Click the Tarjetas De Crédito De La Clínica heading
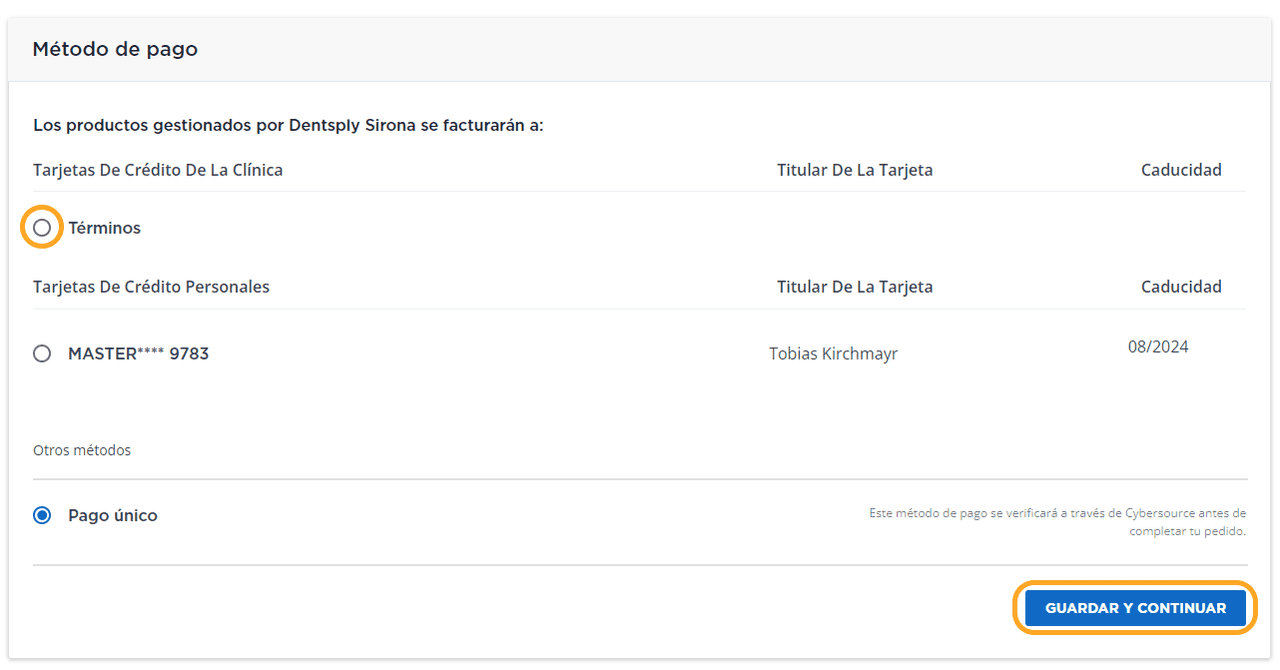 click(x=158, y=170)
